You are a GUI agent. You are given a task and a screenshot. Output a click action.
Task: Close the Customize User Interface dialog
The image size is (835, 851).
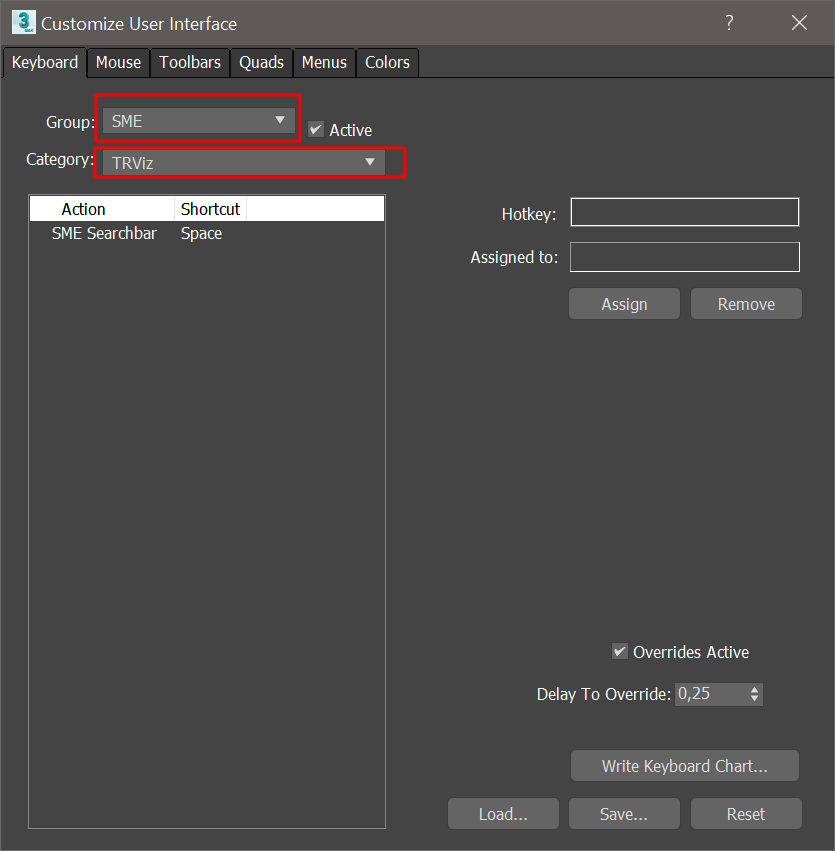pyautogui.click(x=799, y=23)
